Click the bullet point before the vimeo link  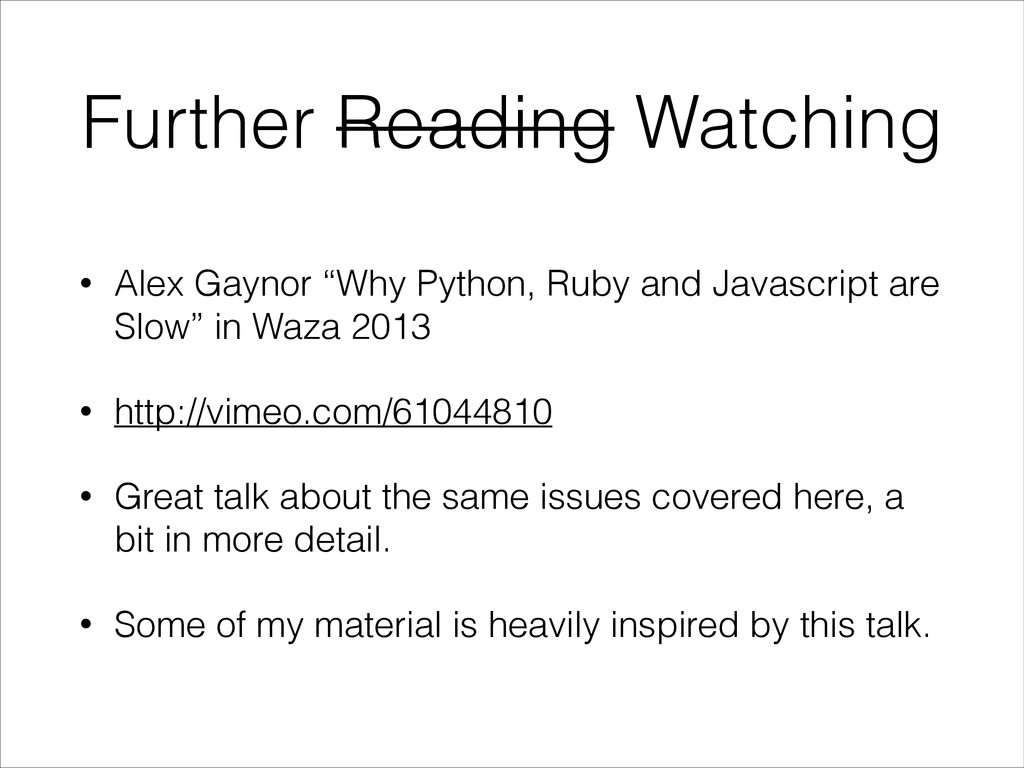[x=85, y=412]
